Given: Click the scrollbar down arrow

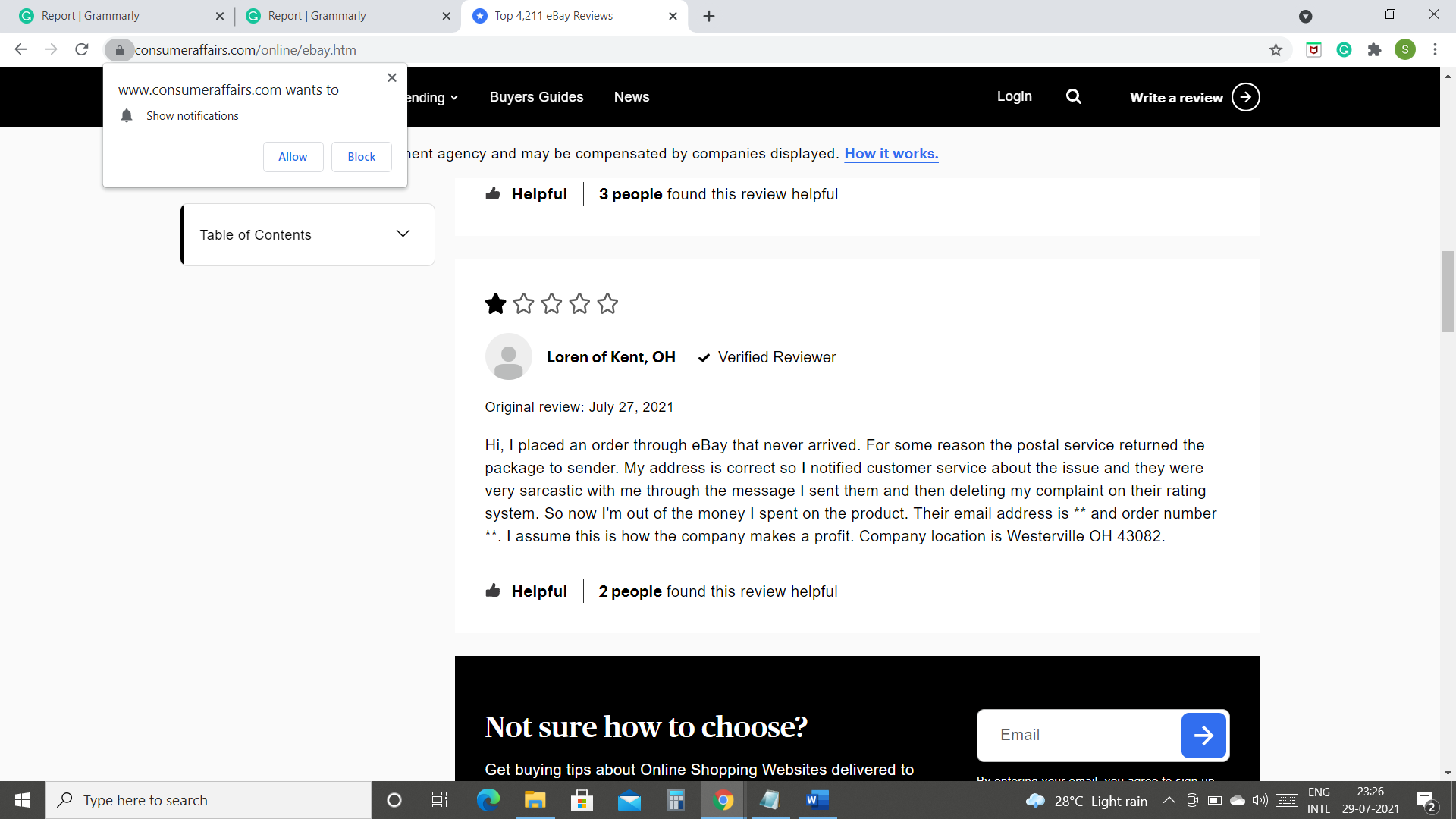Looking at the screenshot, I should tap(1448, 773).
